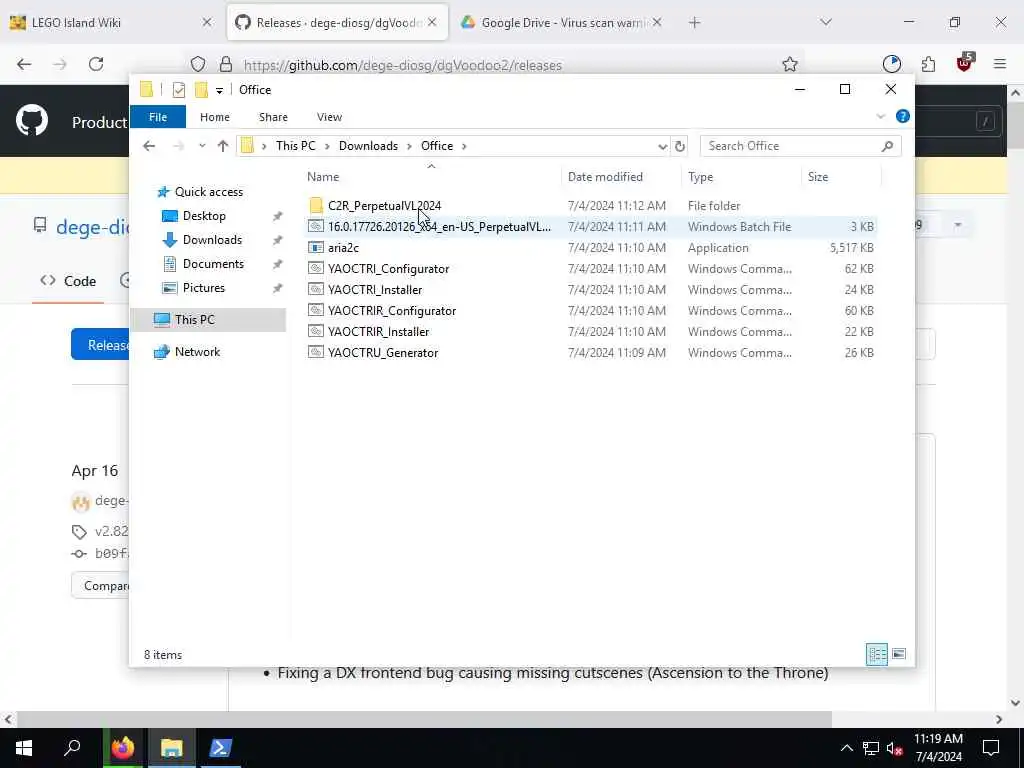Open Windows taskbar search

pyautogui.click(x=72, y=747)
